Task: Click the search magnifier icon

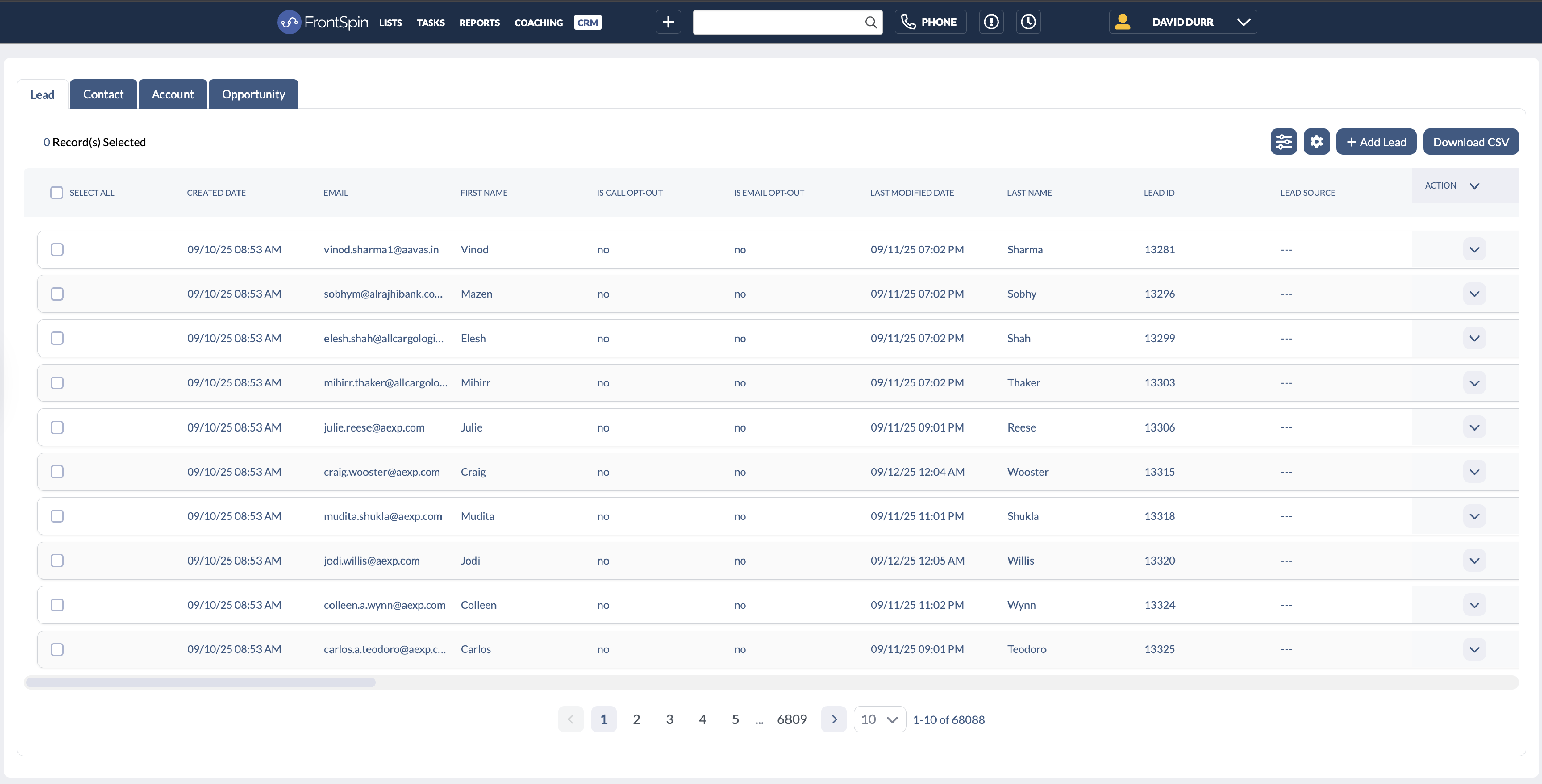Action: tap(870, 22)
